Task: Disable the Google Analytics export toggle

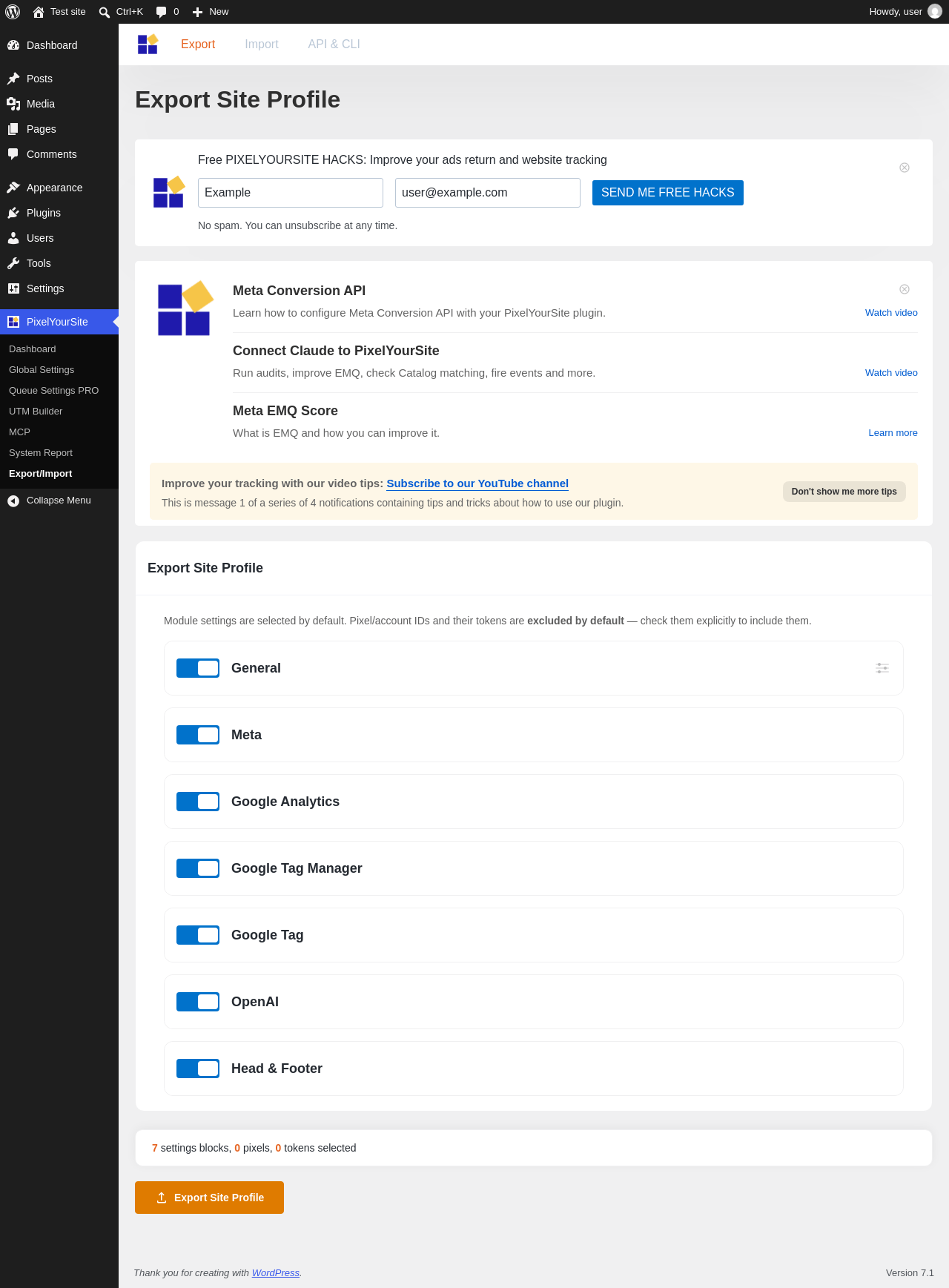Action: pos(198,802)
